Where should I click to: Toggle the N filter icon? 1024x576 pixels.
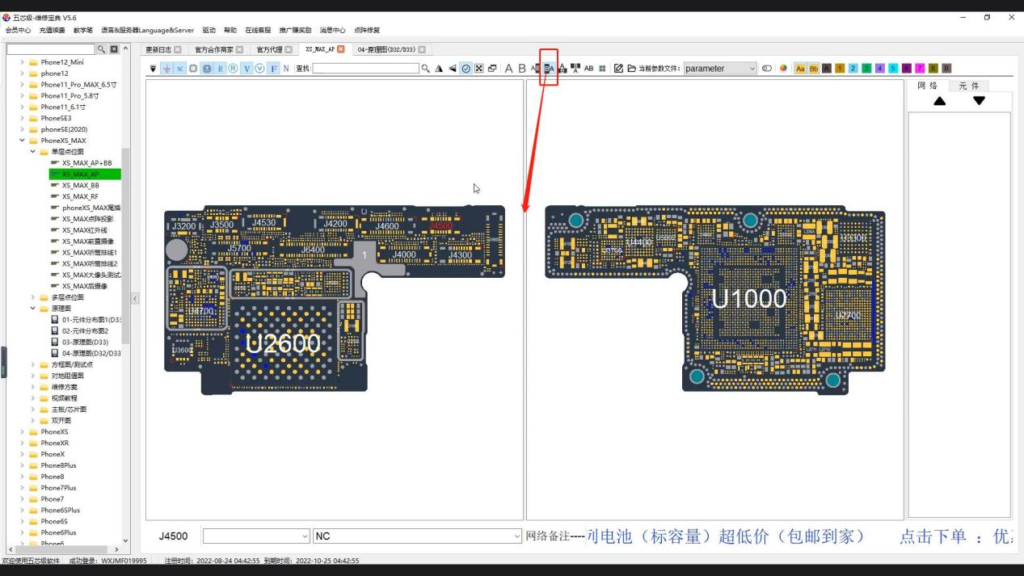[286, 68]
